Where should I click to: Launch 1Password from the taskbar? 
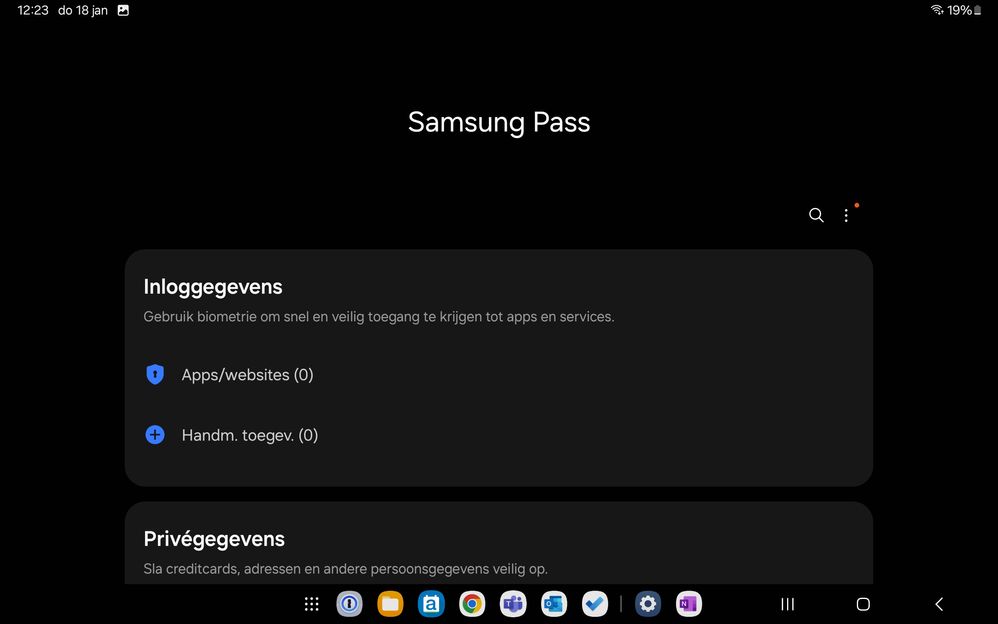(349, 604)
